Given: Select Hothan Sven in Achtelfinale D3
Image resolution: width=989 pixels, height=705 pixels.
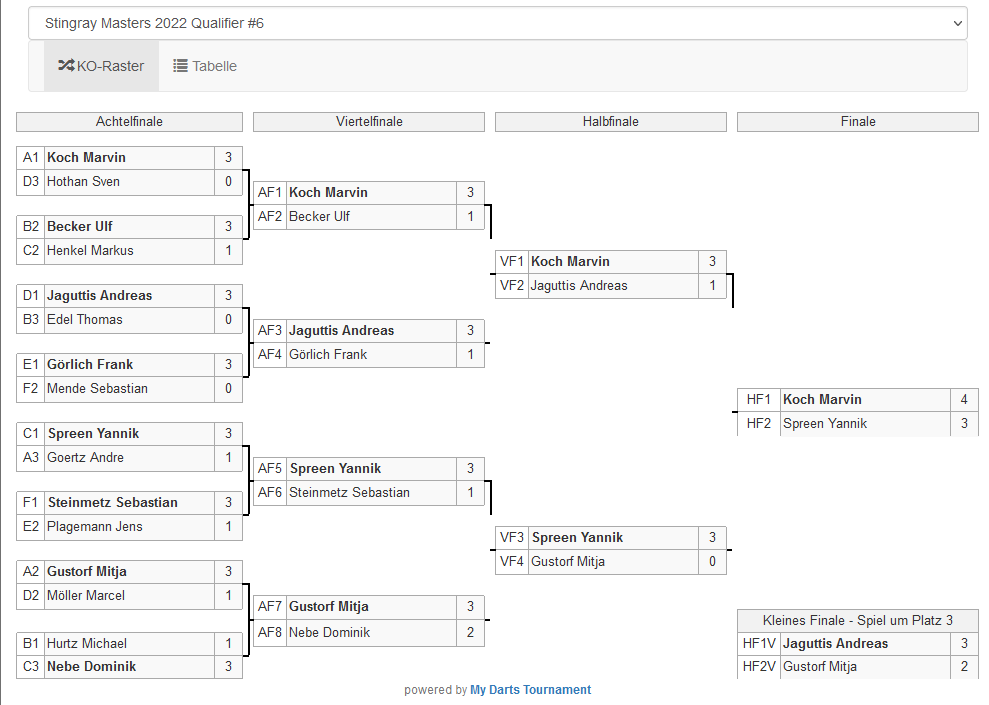Looking at the screenshot, I should [x=83, y=182].
